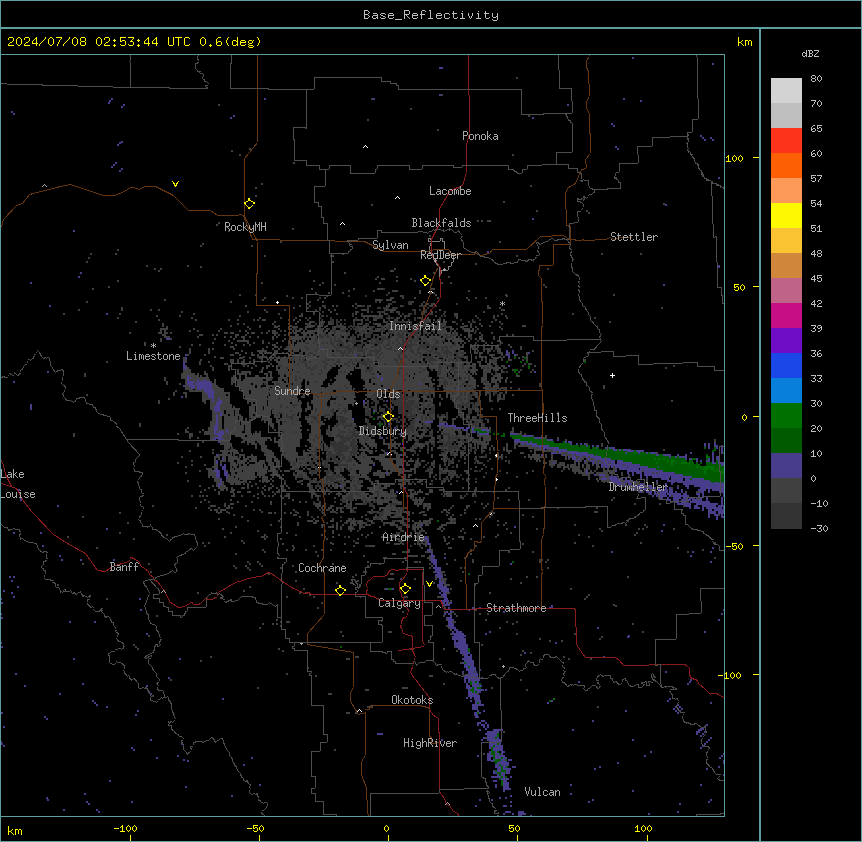Click the dusty pink 45-42 dBZ swatch
This screenshot has width=862, height=842.
pyautogui.click(x=786, y=291)
